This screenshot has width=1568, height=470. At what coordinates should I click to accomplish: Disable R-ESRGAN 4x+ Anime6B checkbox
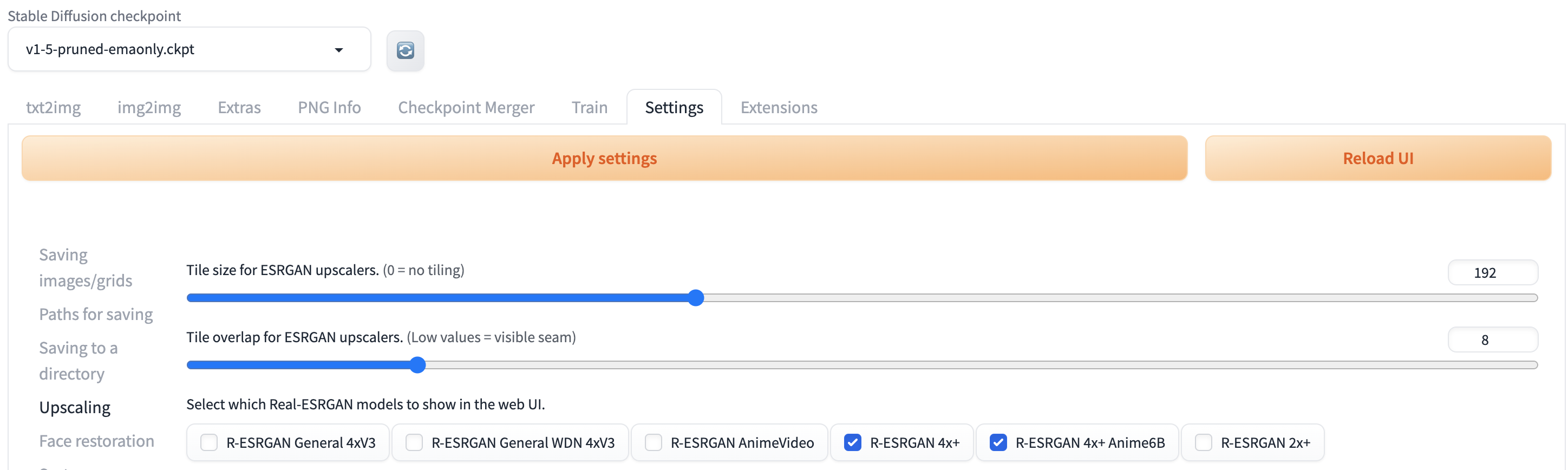998,442
